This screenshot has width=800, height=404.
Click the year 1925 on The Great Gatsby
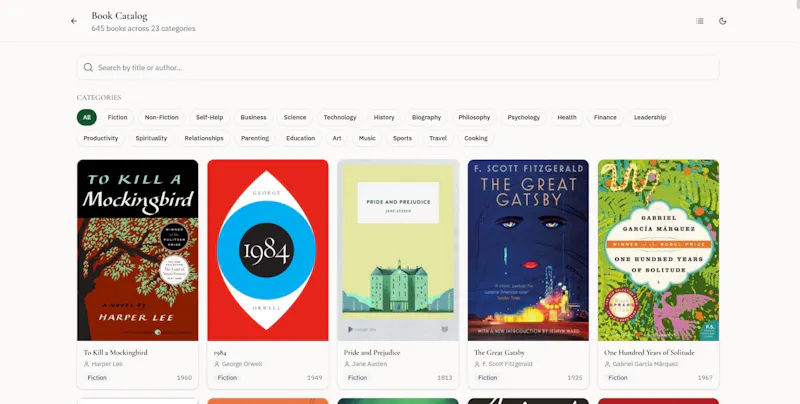pos(574,378)
